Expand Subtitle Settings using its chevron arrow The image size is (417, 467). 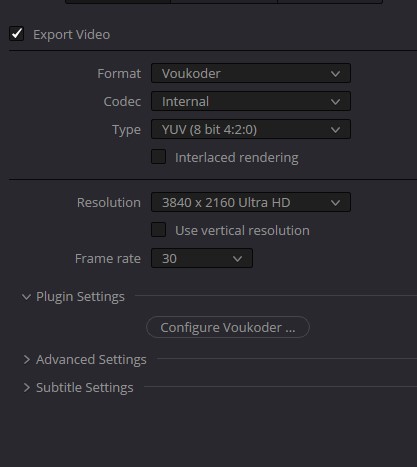click(27, 387)
